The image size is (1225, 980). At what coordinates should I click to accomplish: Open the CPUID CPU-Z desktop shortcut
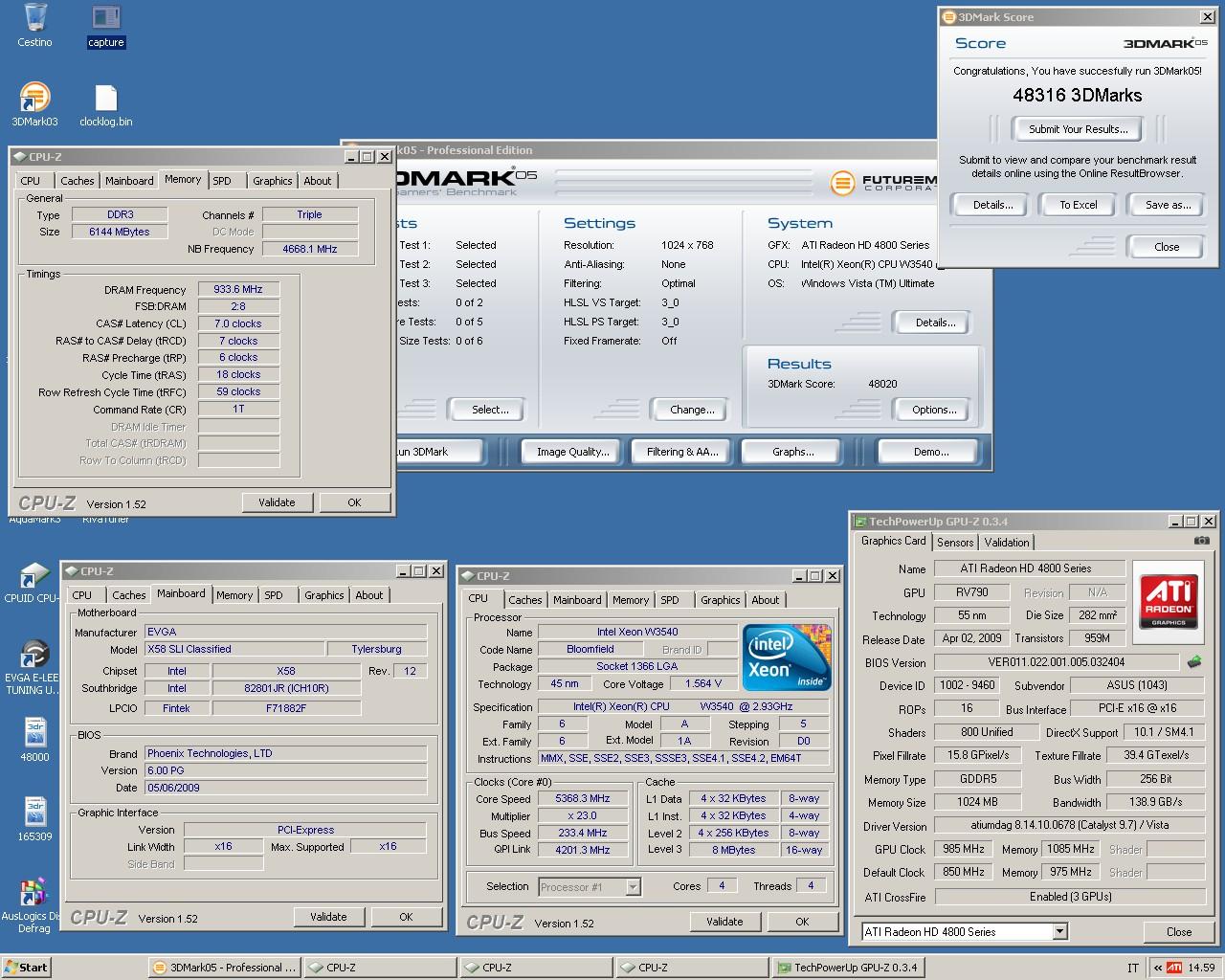pyautogui.click(x=34, y=576)
